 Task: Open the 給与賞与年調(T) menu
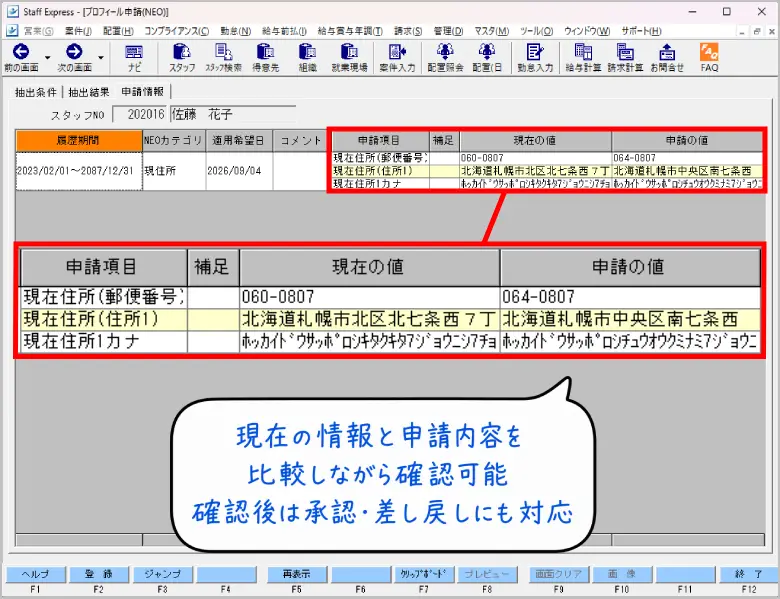coord(350,31)
